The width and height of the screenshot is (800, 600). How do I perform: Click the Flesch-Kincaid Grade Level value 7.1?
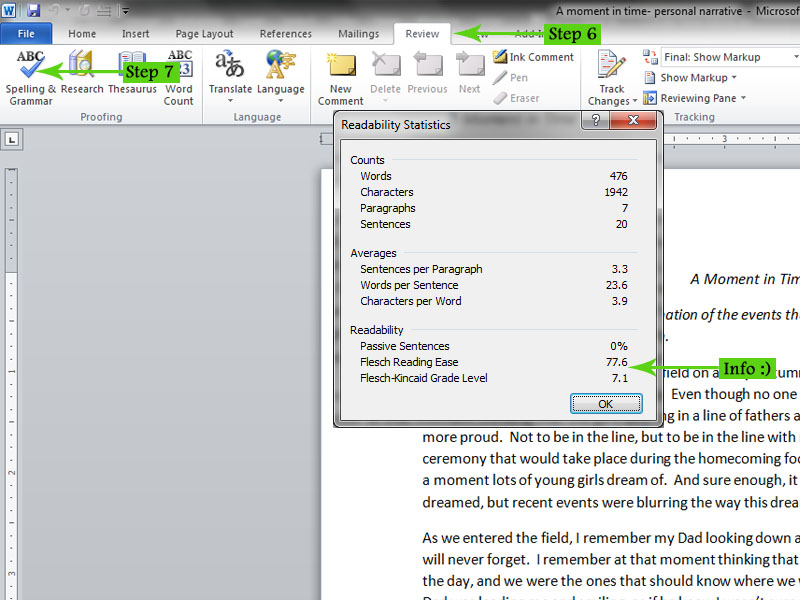620,378
